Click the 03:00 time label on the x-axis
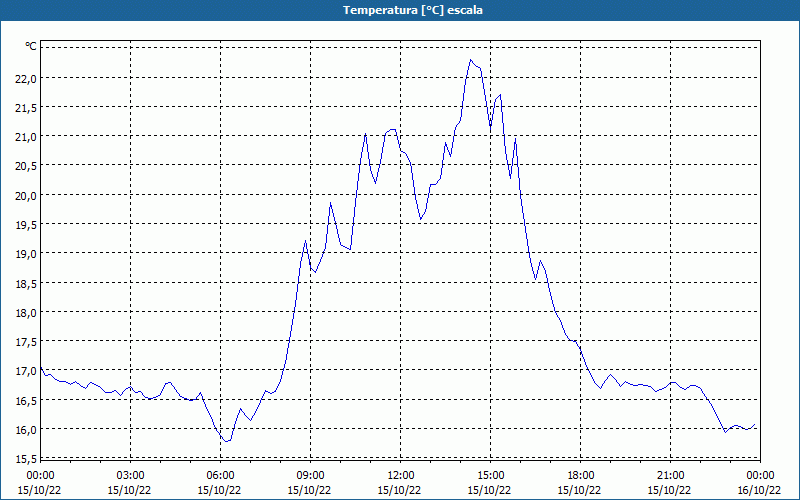 130,475
